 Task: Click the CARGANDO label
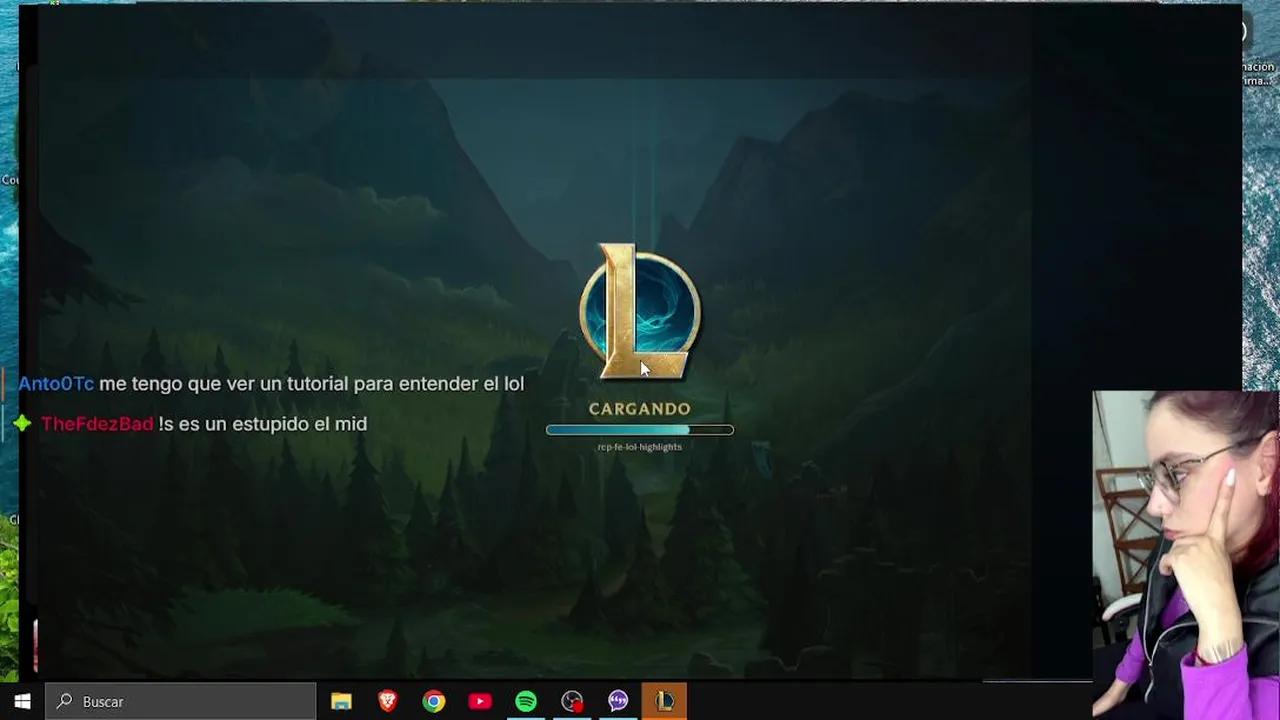pyautogui.click(x=640, y=409)
